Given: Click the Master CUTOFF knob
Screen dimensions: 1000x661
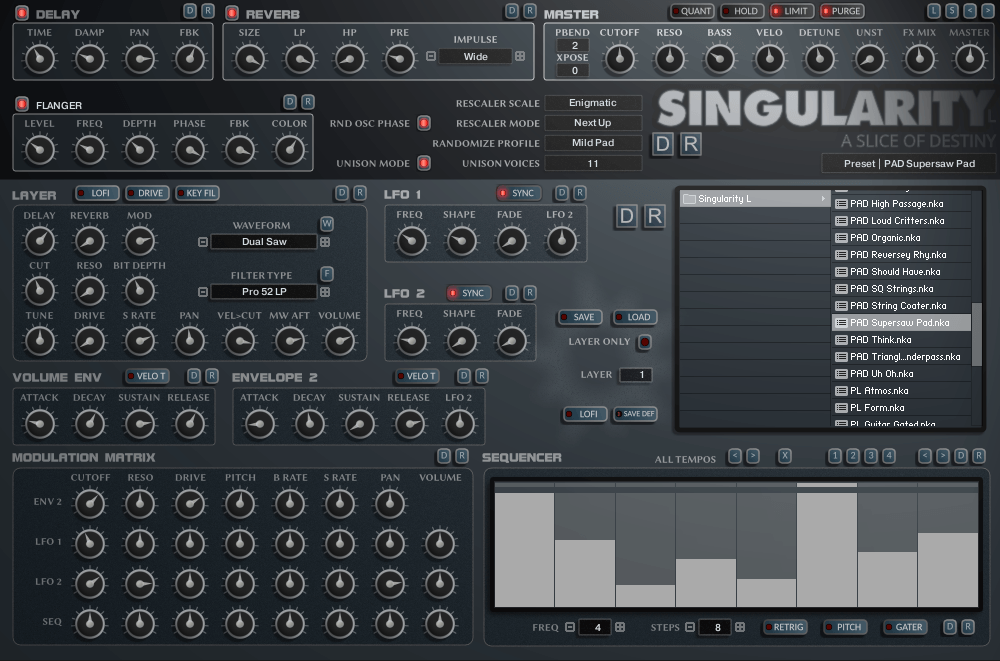Looking at the screenshot, I should click(x=620, y=58).
